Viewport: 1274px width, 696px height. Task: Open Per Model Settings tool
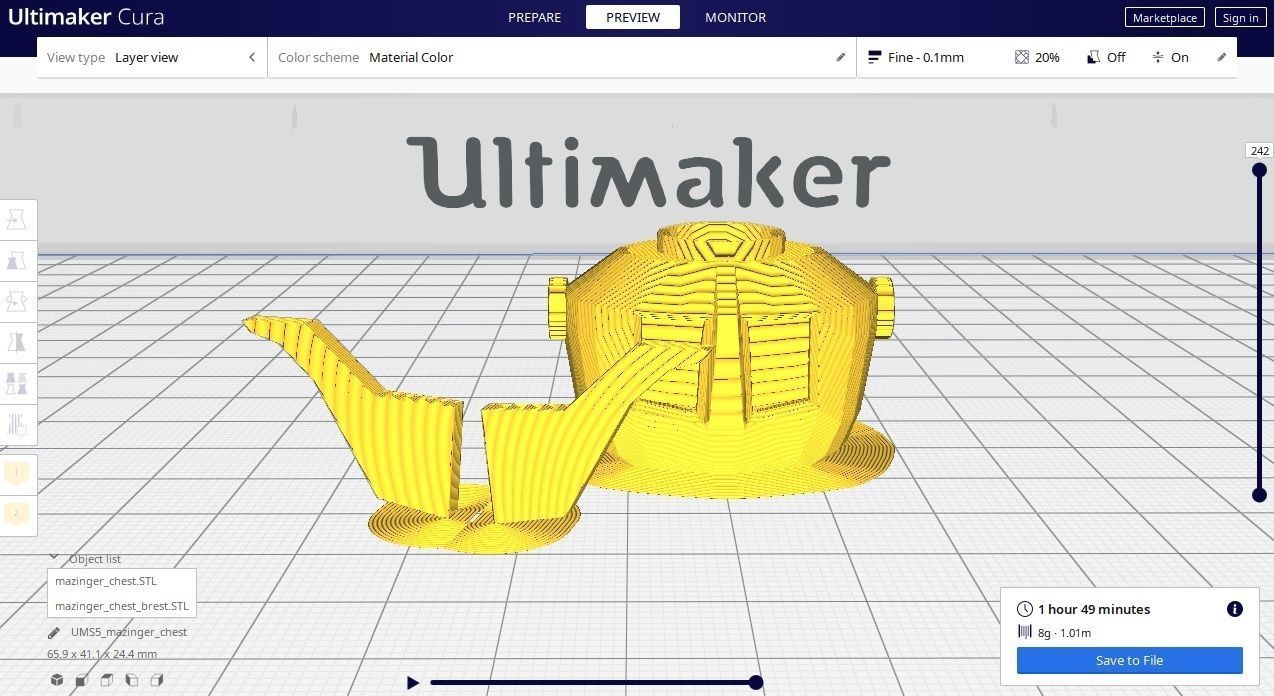tap(17, 383)
